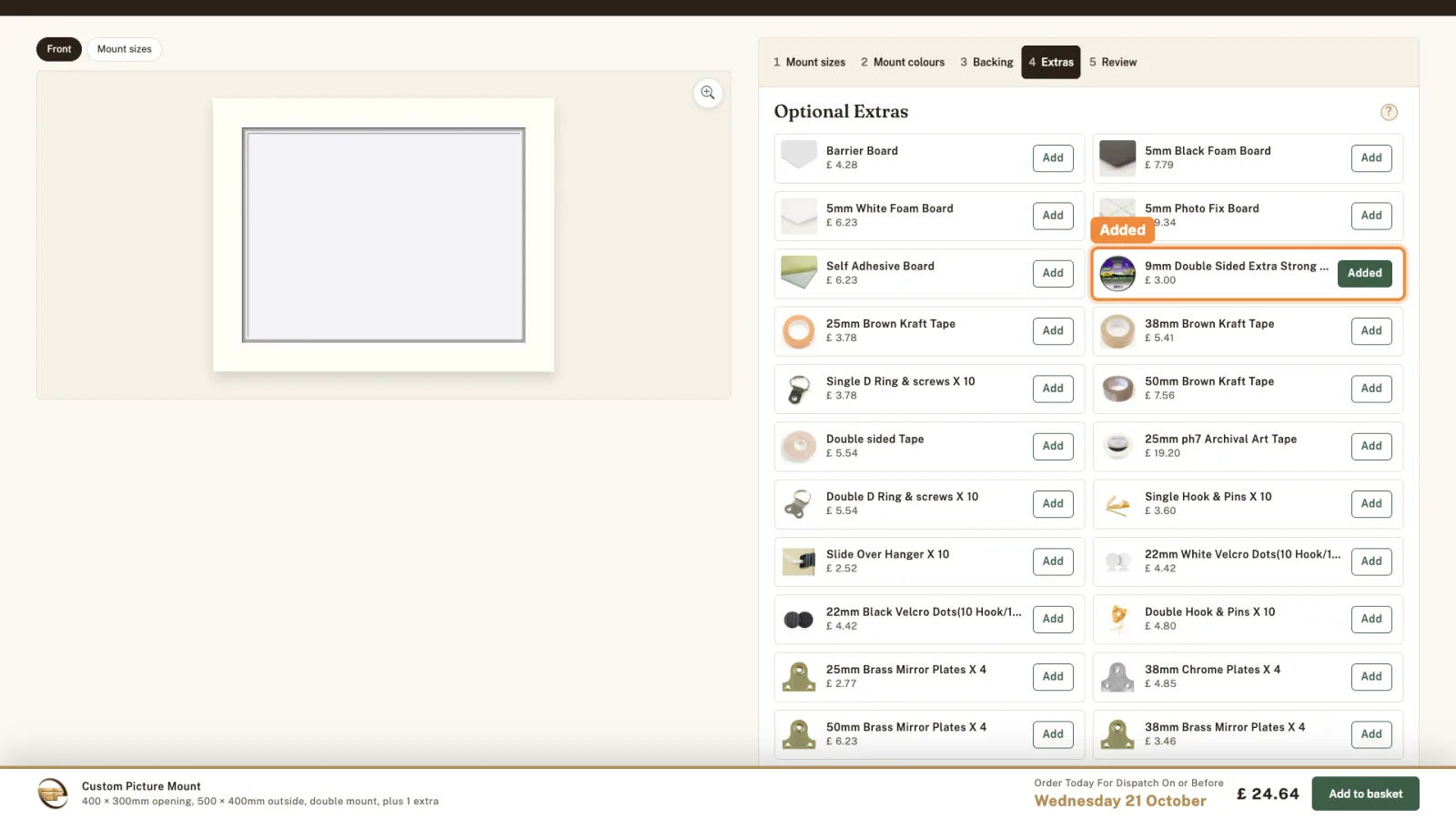Click the 5mm White Foam Board thumbnail
The height and width of the screenshot is (819, 1456).
click(799, 216)
